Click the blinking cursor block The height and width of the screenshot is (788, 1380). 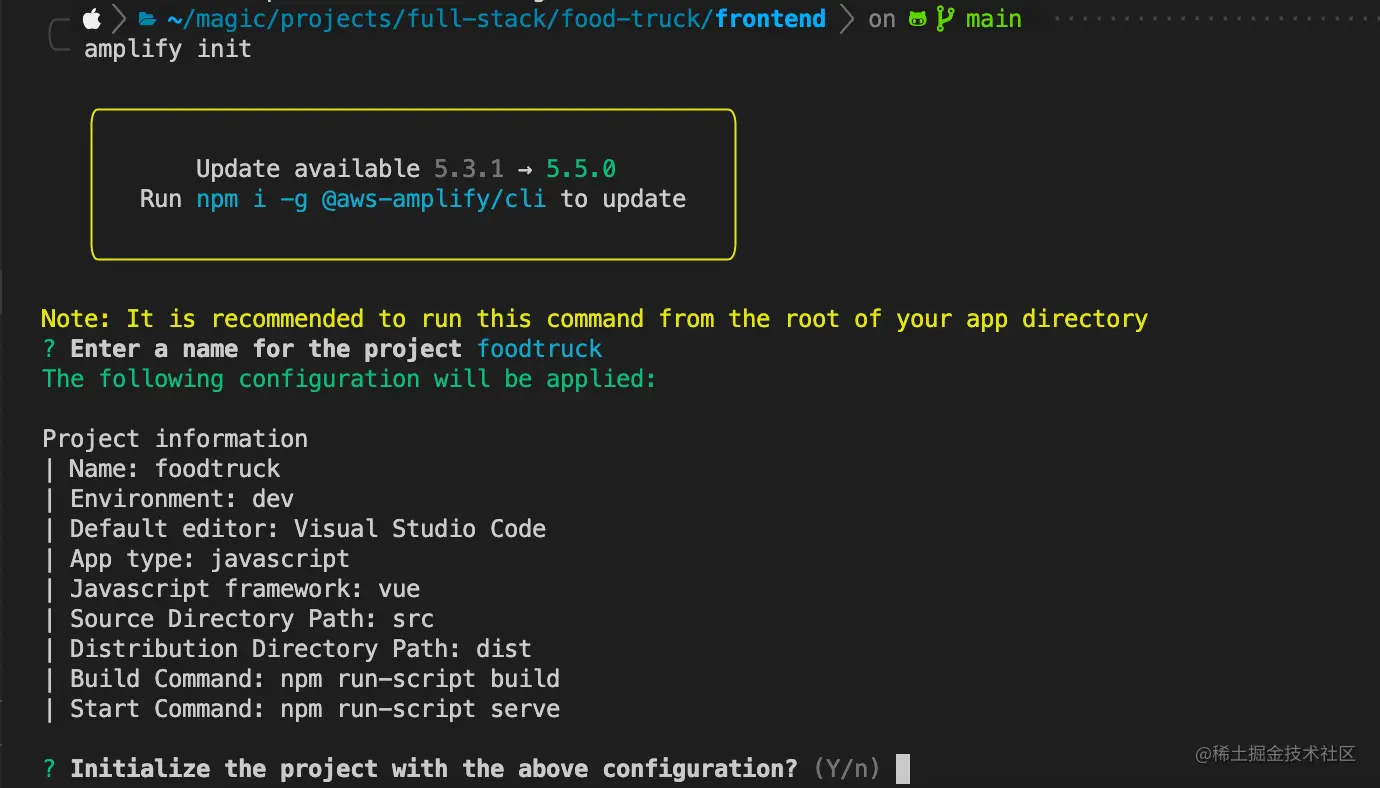click(901, 768)
